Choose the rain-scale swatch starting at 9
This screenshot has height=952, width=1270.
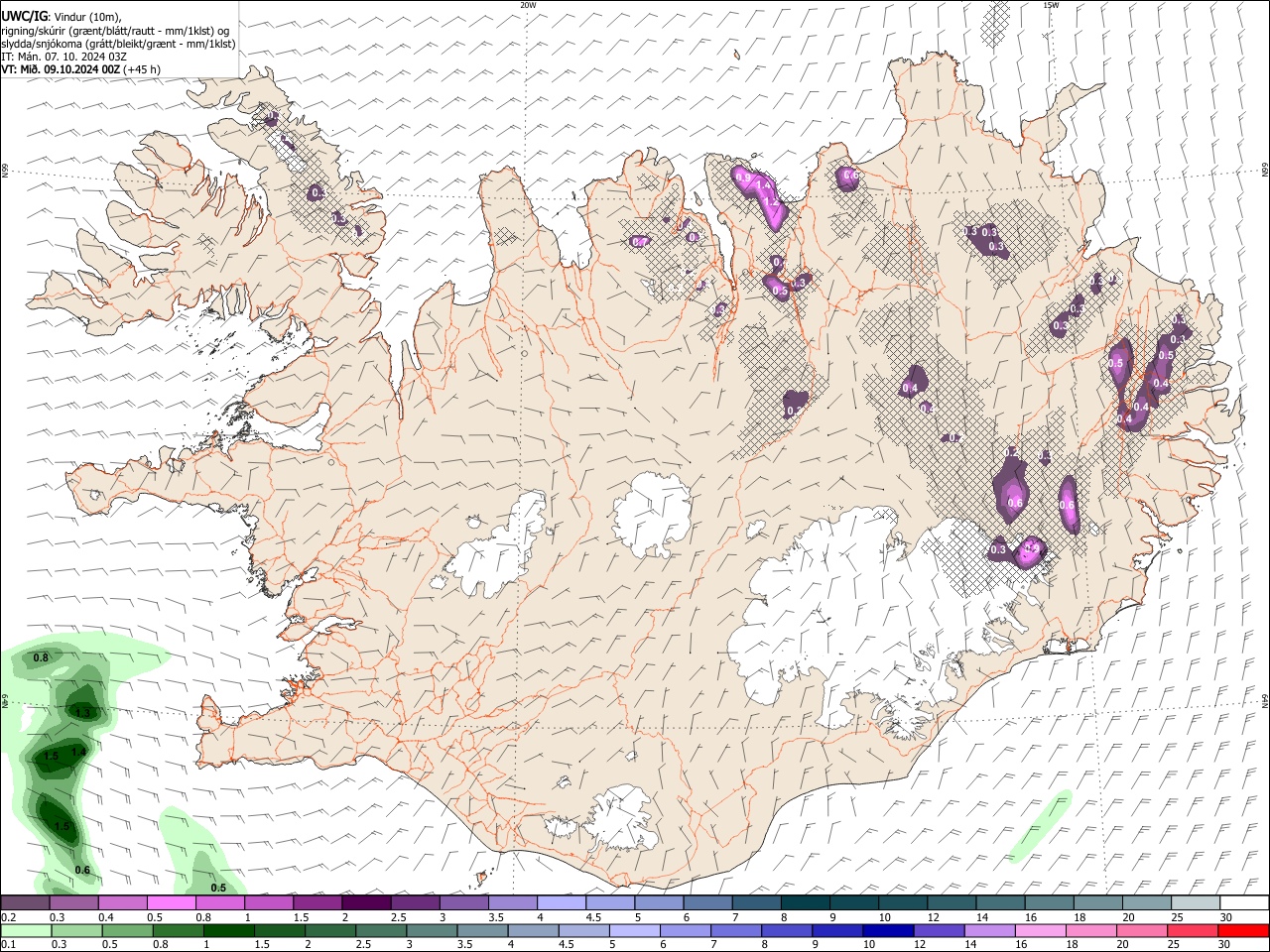[x=837, y=930]
